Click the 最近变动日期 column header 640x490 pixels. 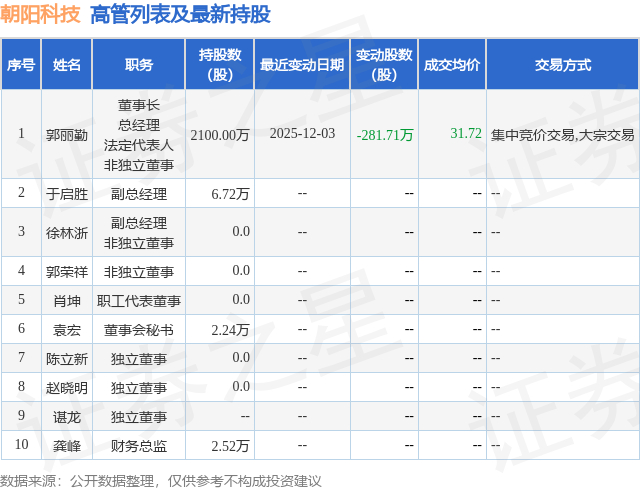pos(302,65)
